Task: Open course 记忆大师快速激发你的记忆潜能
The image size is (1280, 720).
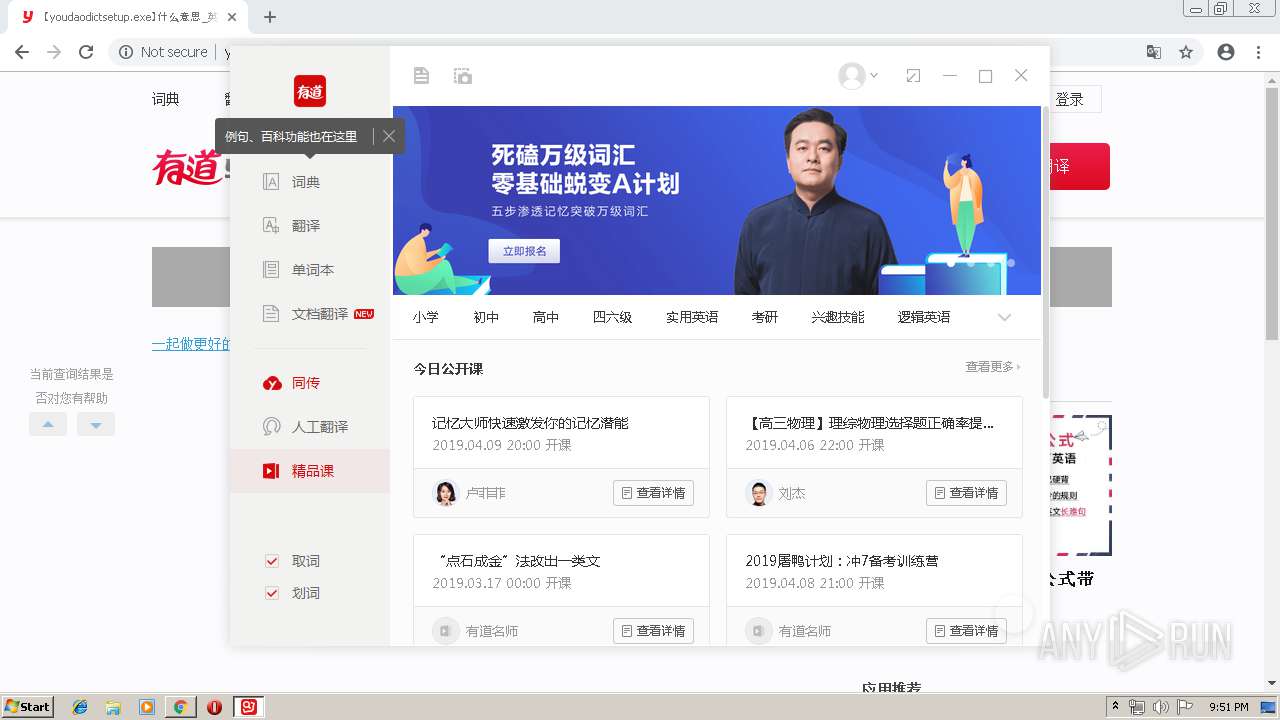Action: tap(530, 423)
